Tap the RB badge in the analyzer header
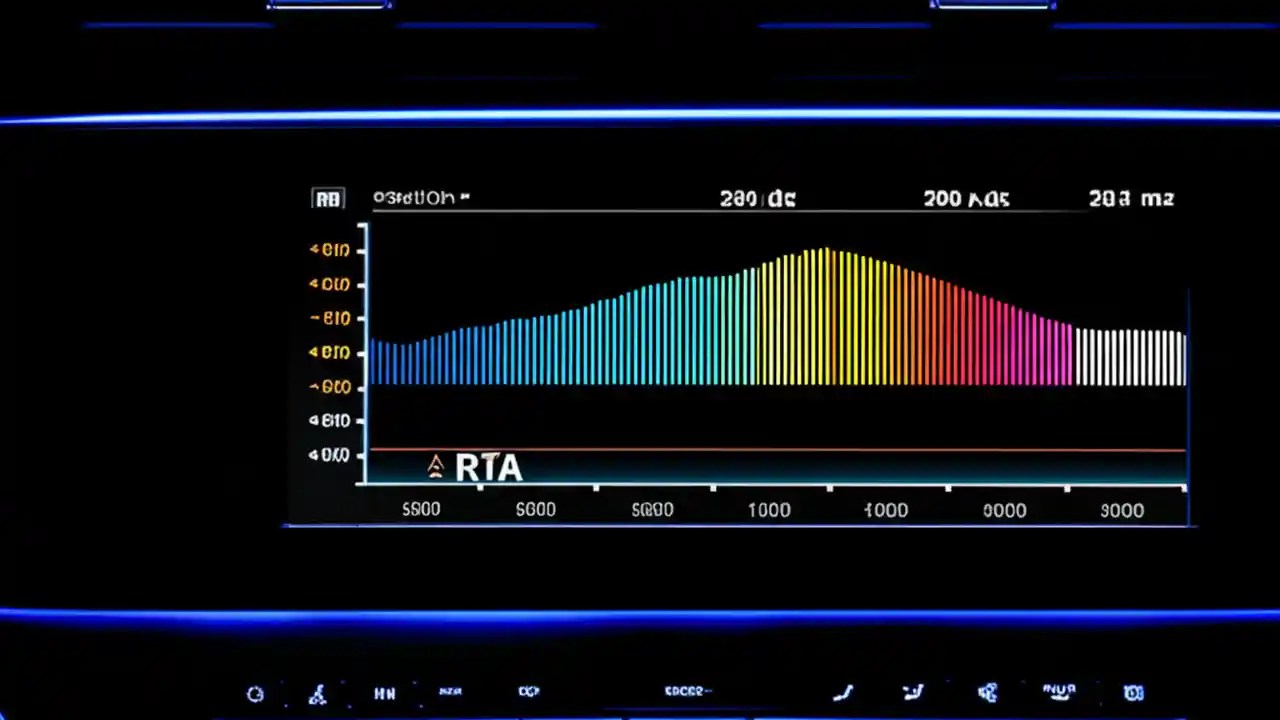This screenshot has height=720, width=1280. (x=328, y=198)
